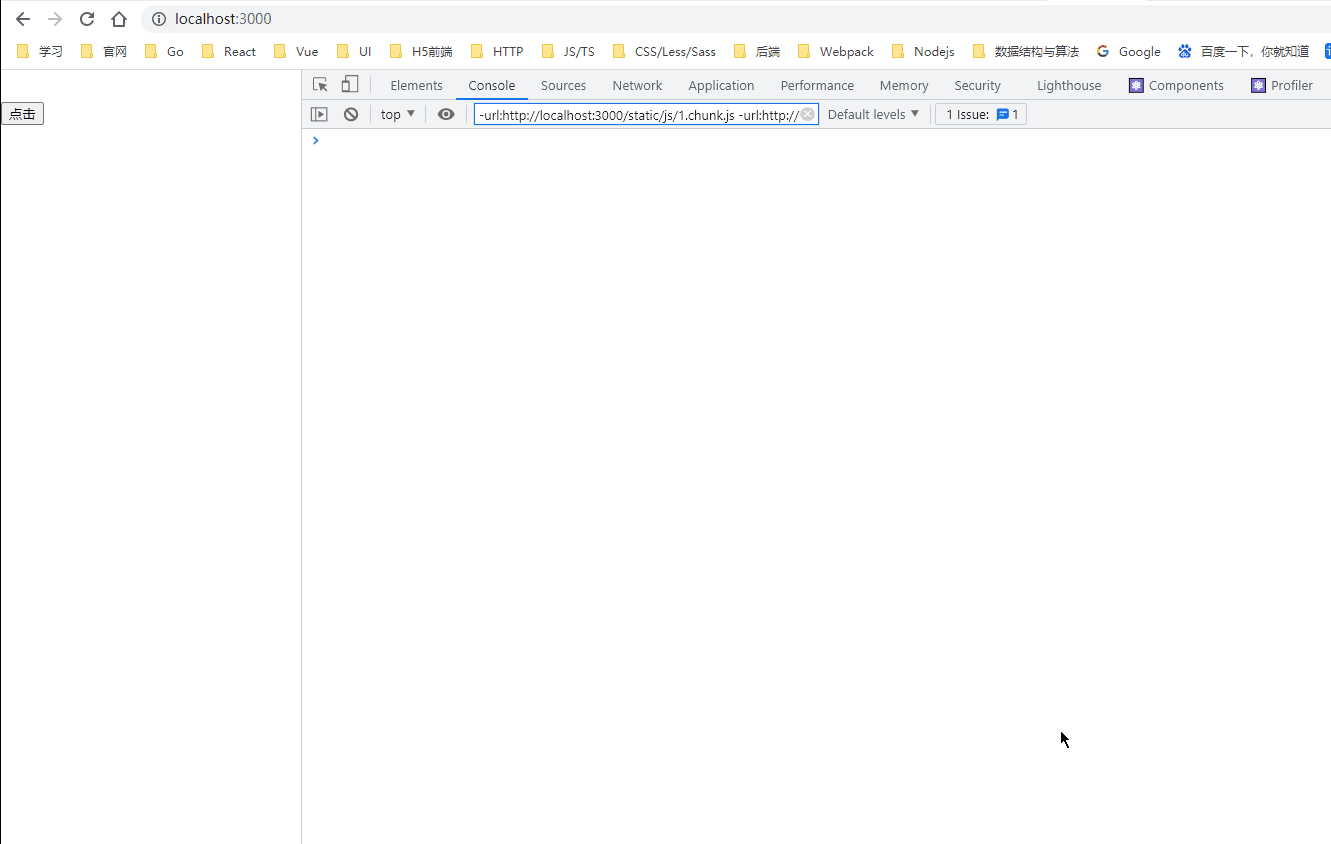Open the 百度一下 bookmark
This screenshot has height=844, width=1331.
(x=1244, y=51)
